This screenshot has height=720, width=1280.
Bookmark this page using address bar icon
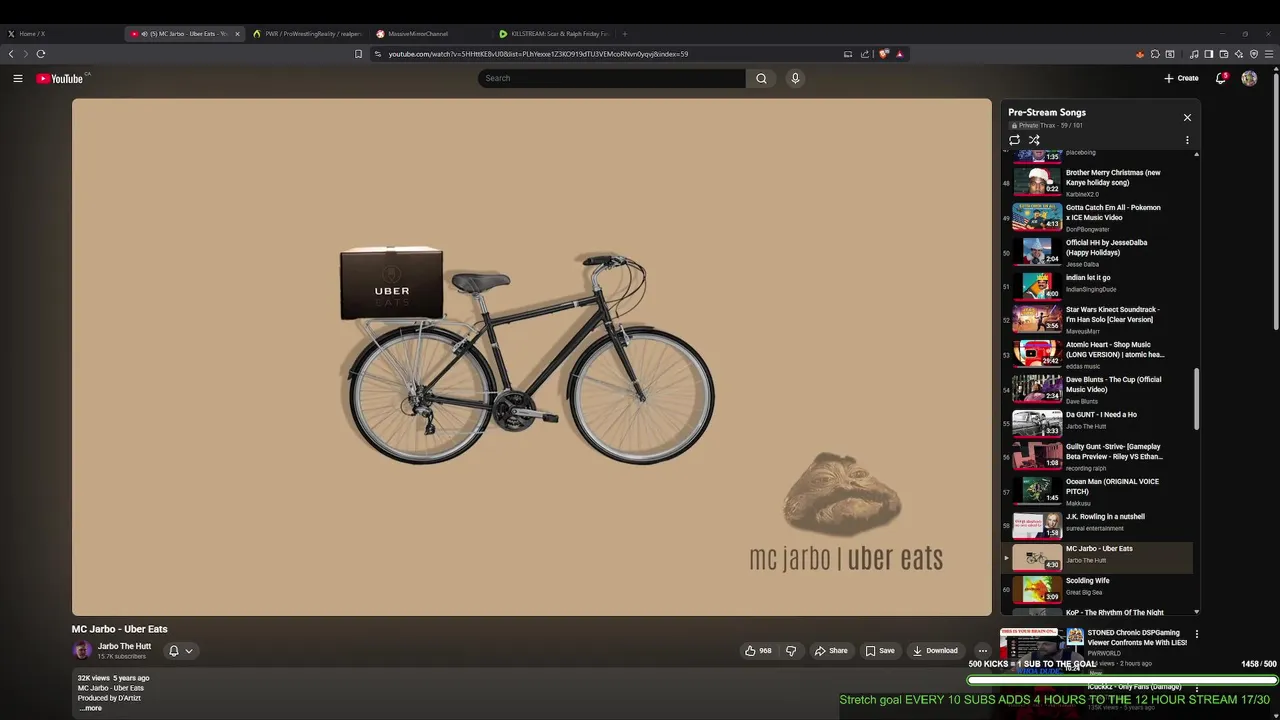click(x=358, y=54)
